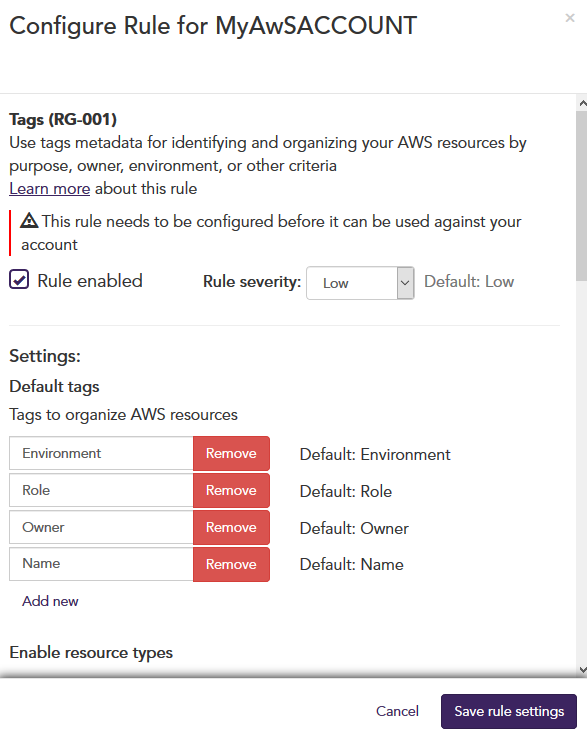This screenshot has width=587, height=731.
Task: Remove the Name tag
Action: [x=231, y=564]
